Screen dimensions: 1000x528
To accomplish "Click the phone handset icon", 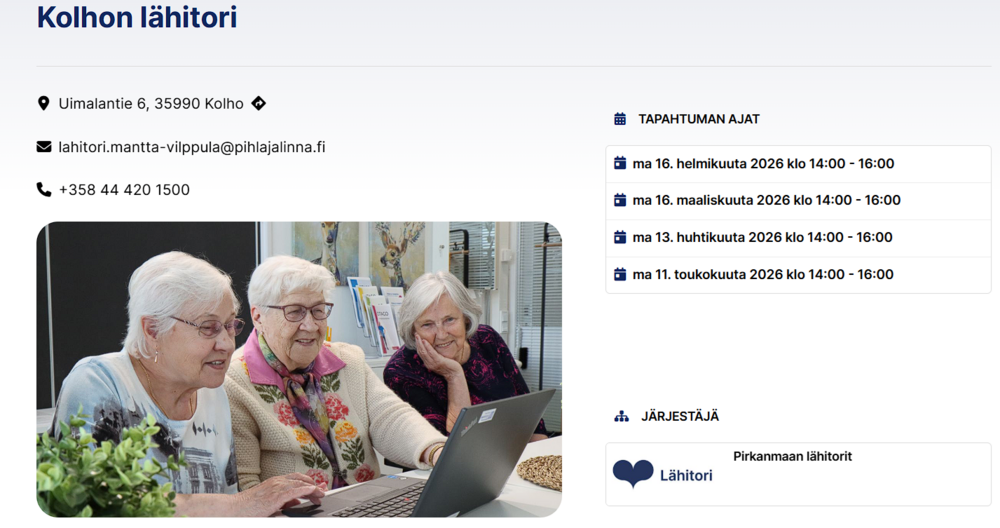I will pyautogui.click(x=44, y=190).
